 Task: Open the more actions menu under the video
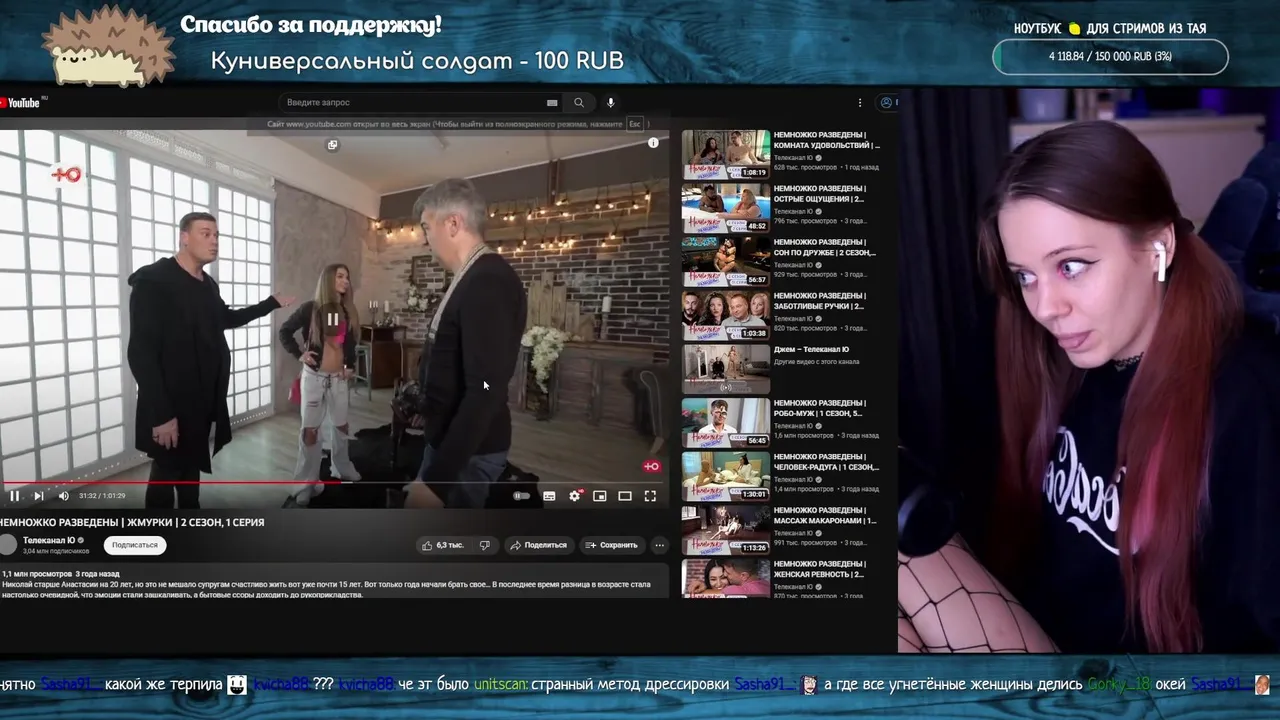click(659, 545)
